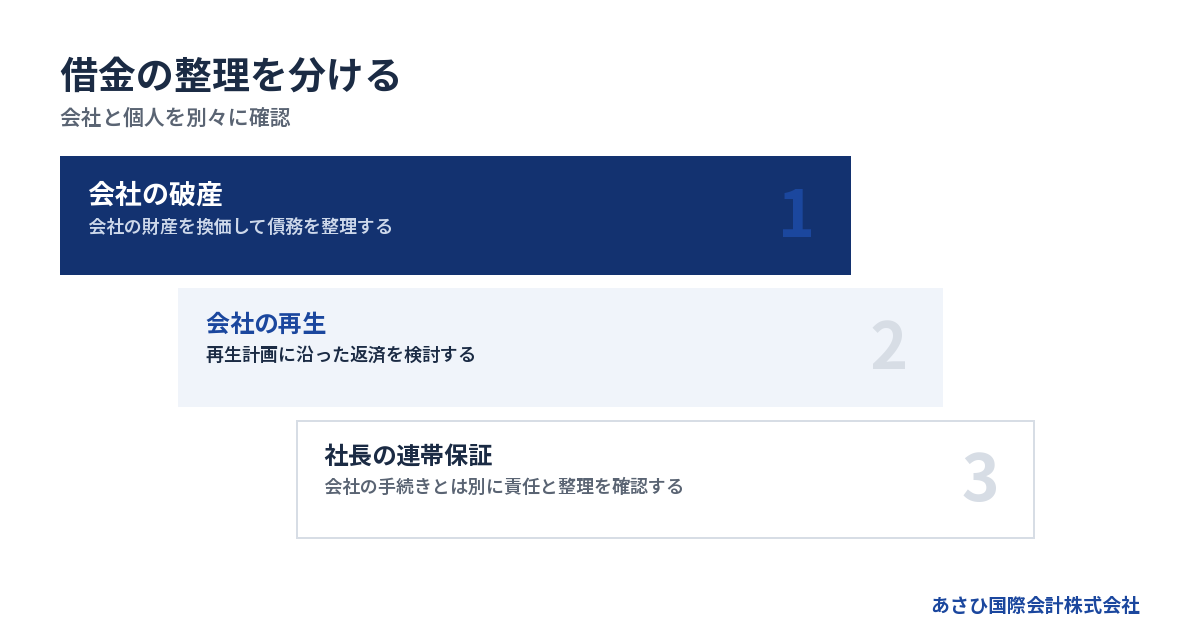Click the large number 1

tap(796, 214)
